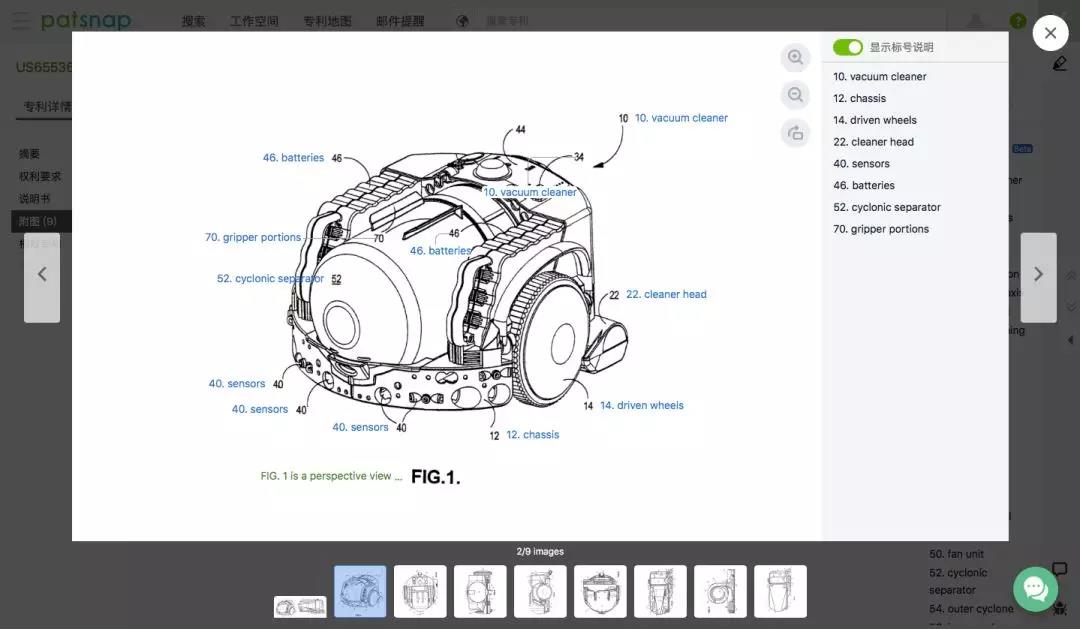Click the '22. cleaner head' drawing label
Image resolution: width=1080 pixels, height=629 pixels.
[666, 294]
